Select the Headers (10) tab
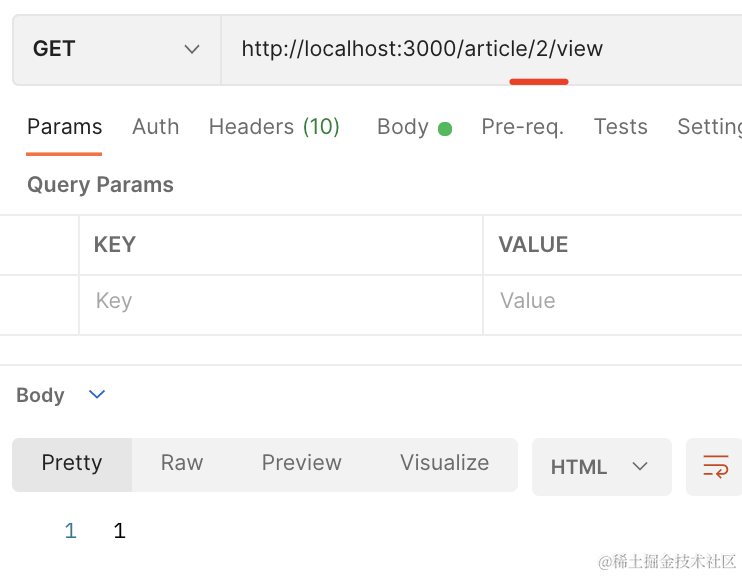The width and height of the screenshot is (742, 576). 274,127
